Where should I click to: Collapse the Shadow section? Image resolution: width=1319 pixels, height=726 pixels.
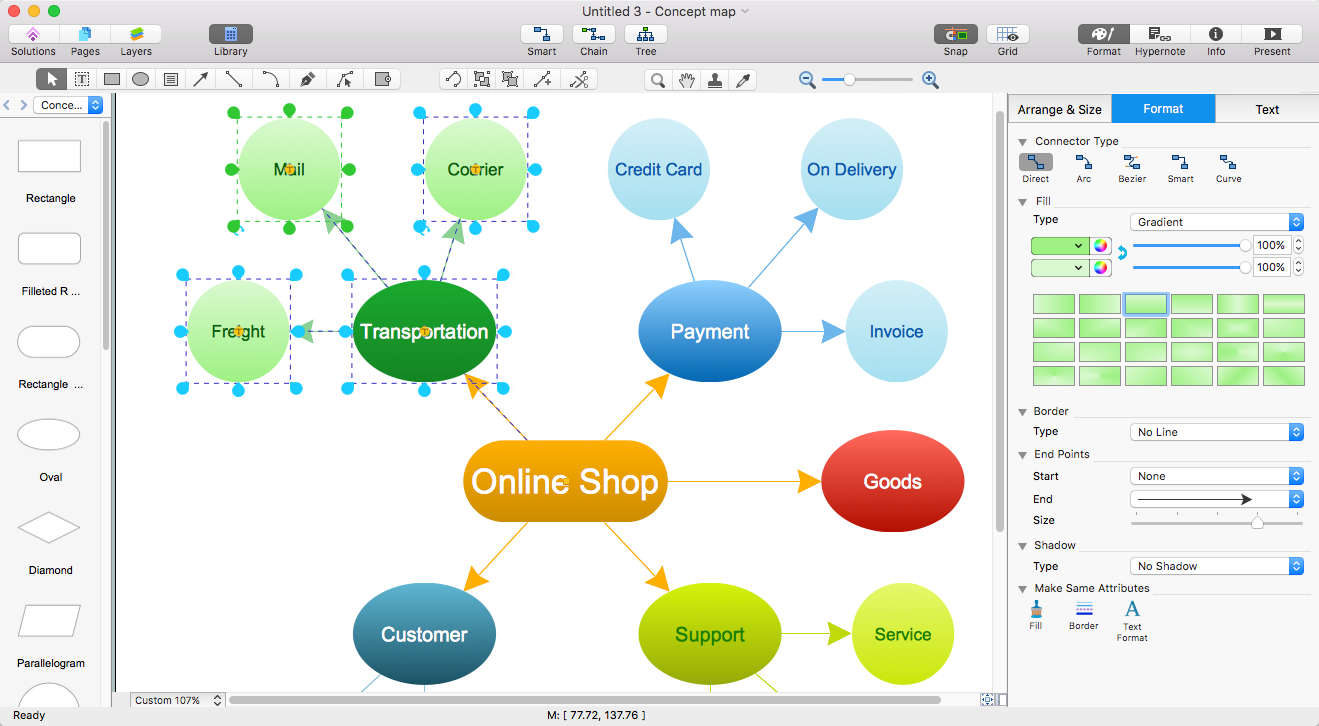1023,546
